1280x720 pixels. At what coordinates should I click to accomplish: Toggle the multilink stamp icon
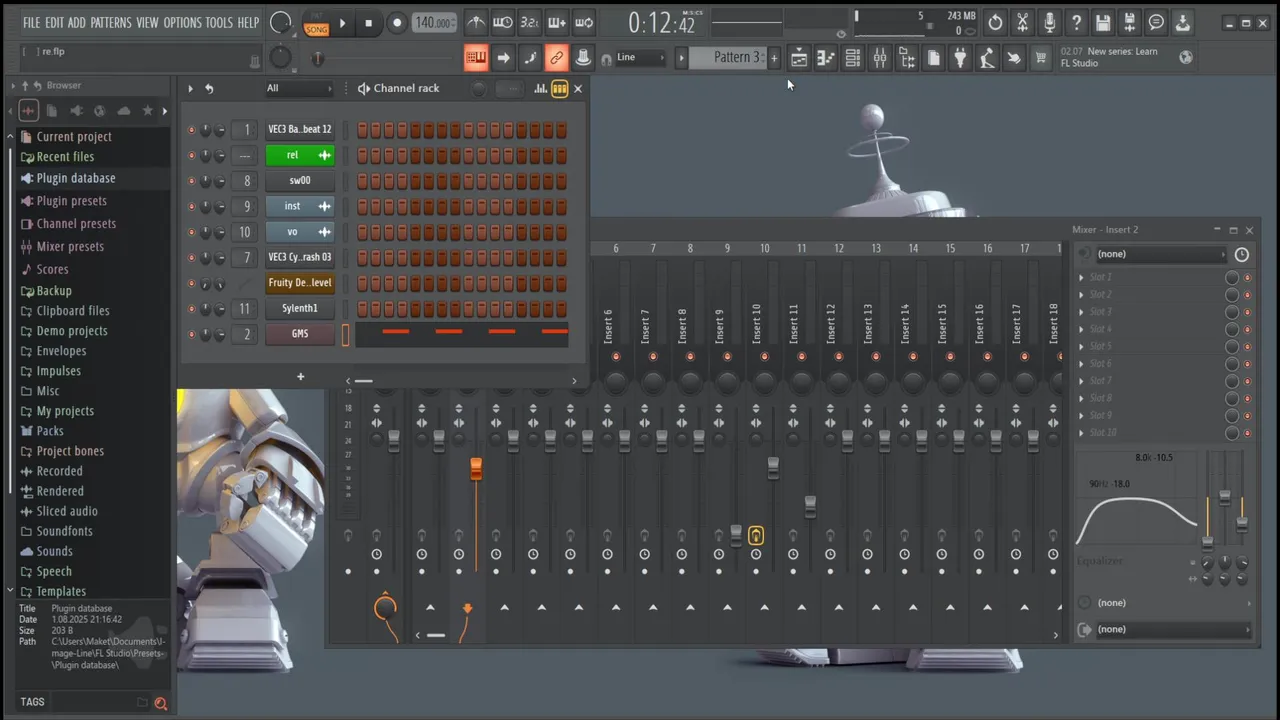[583, 58]
